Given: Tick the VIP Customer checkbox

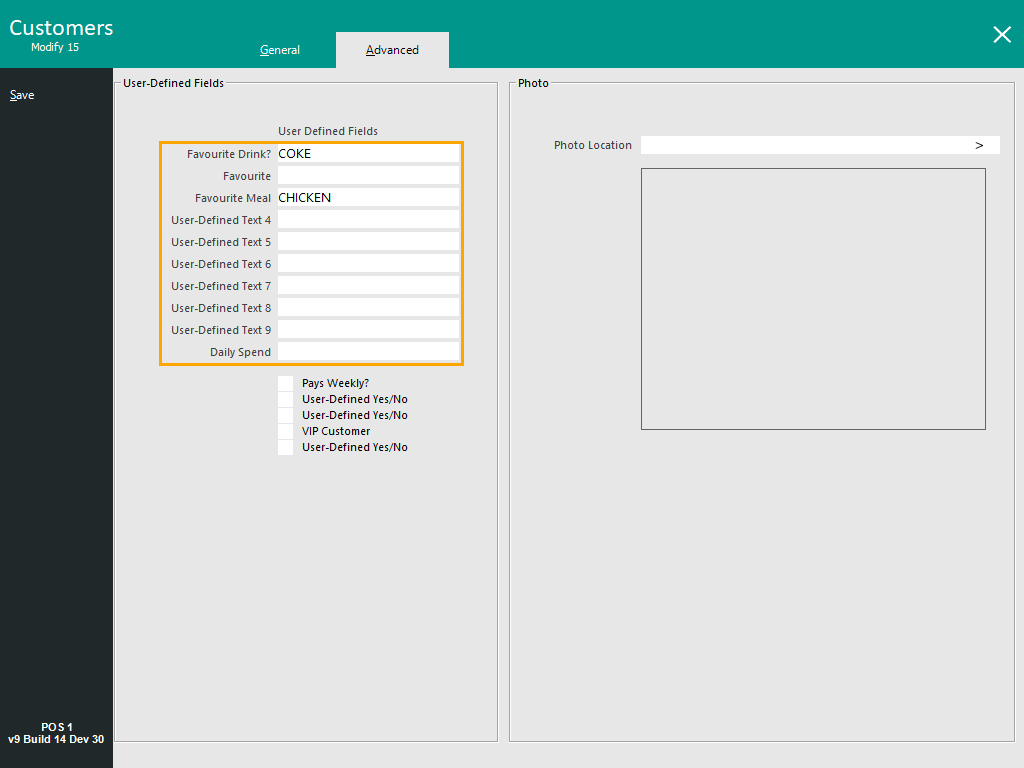Looking at the screenshot, I should click(286, 431).
